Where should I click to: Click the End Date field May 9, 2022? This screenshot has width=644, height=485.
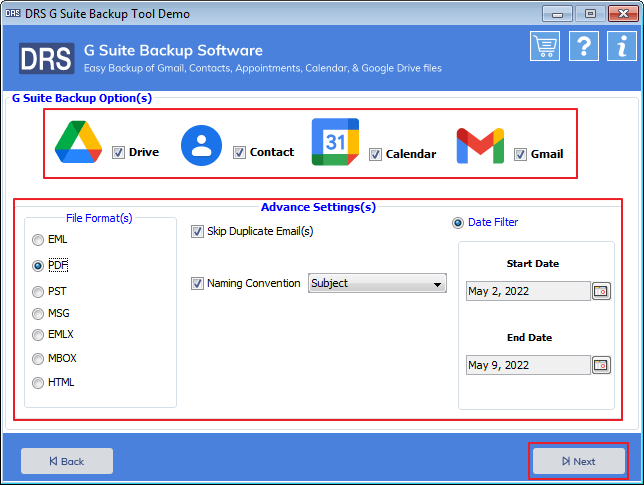point(528,365)
